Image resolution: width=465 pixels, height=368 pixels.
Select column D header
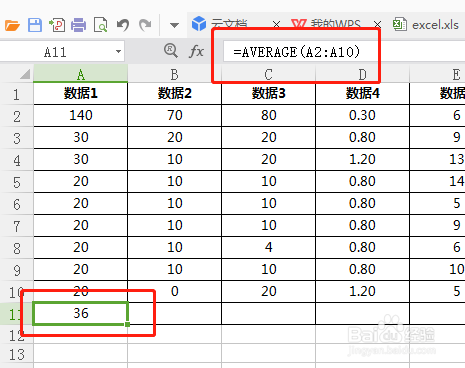tap(362, 74)
